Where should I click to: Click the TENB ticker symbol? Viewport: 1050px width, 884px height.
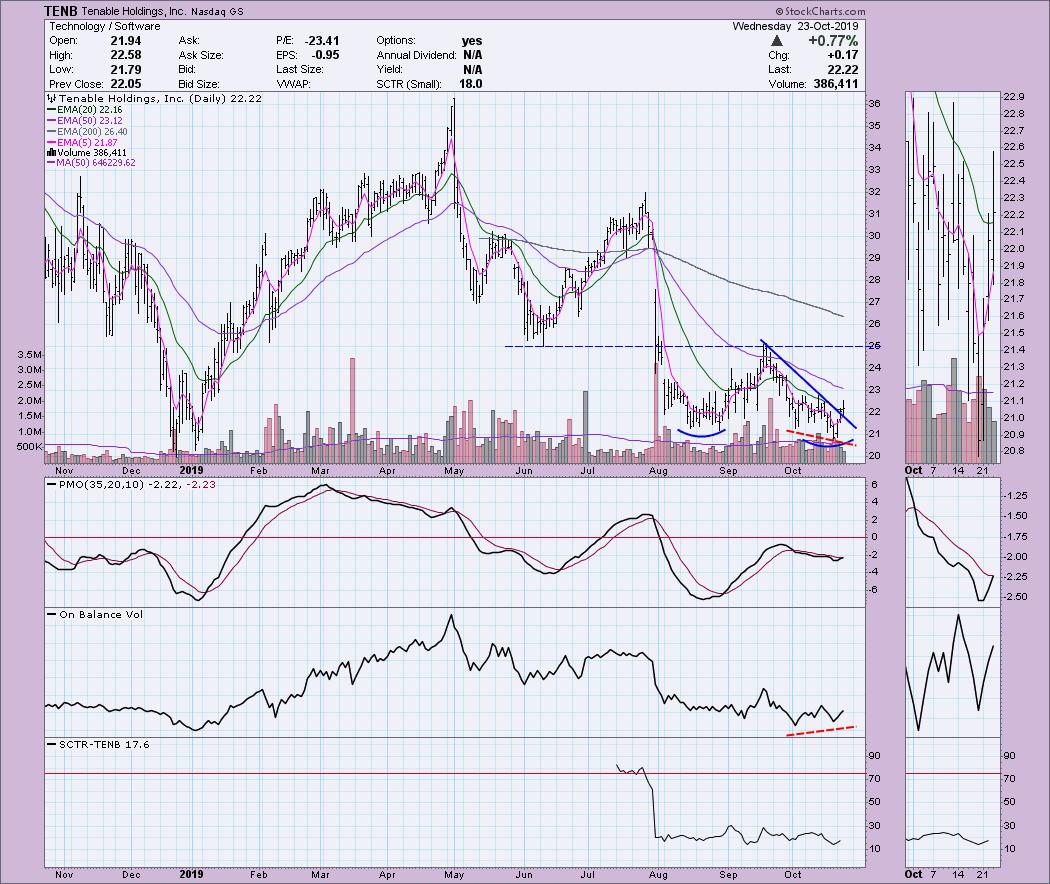click(x=61, y=10)
